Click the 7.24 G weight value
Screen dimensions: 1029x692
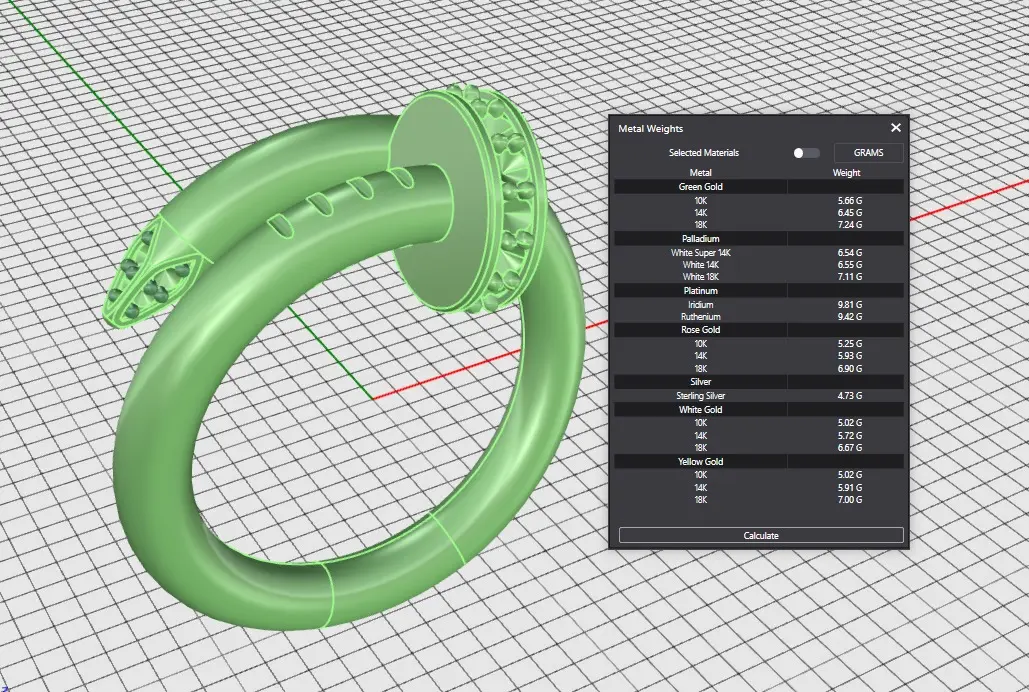tap(850, 225)
